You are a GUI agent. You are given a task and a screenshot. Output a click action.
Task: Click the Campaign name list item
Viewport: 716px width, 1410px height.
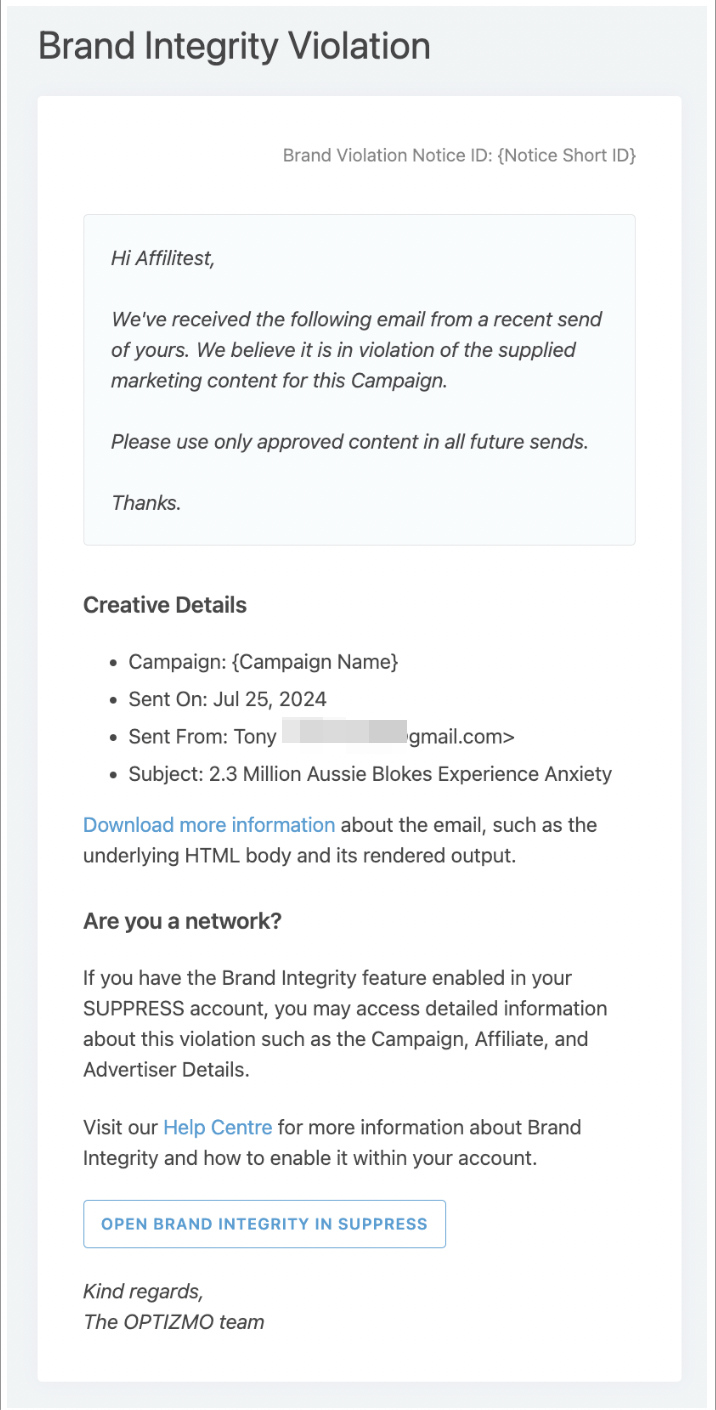(x=264, y=662)
